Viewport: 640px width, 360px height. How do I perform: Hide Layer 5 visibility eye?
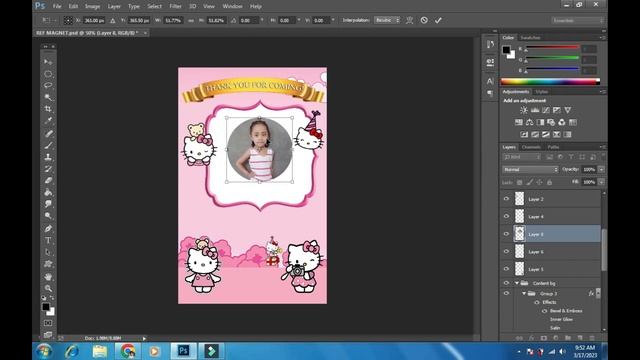[506, 269]
